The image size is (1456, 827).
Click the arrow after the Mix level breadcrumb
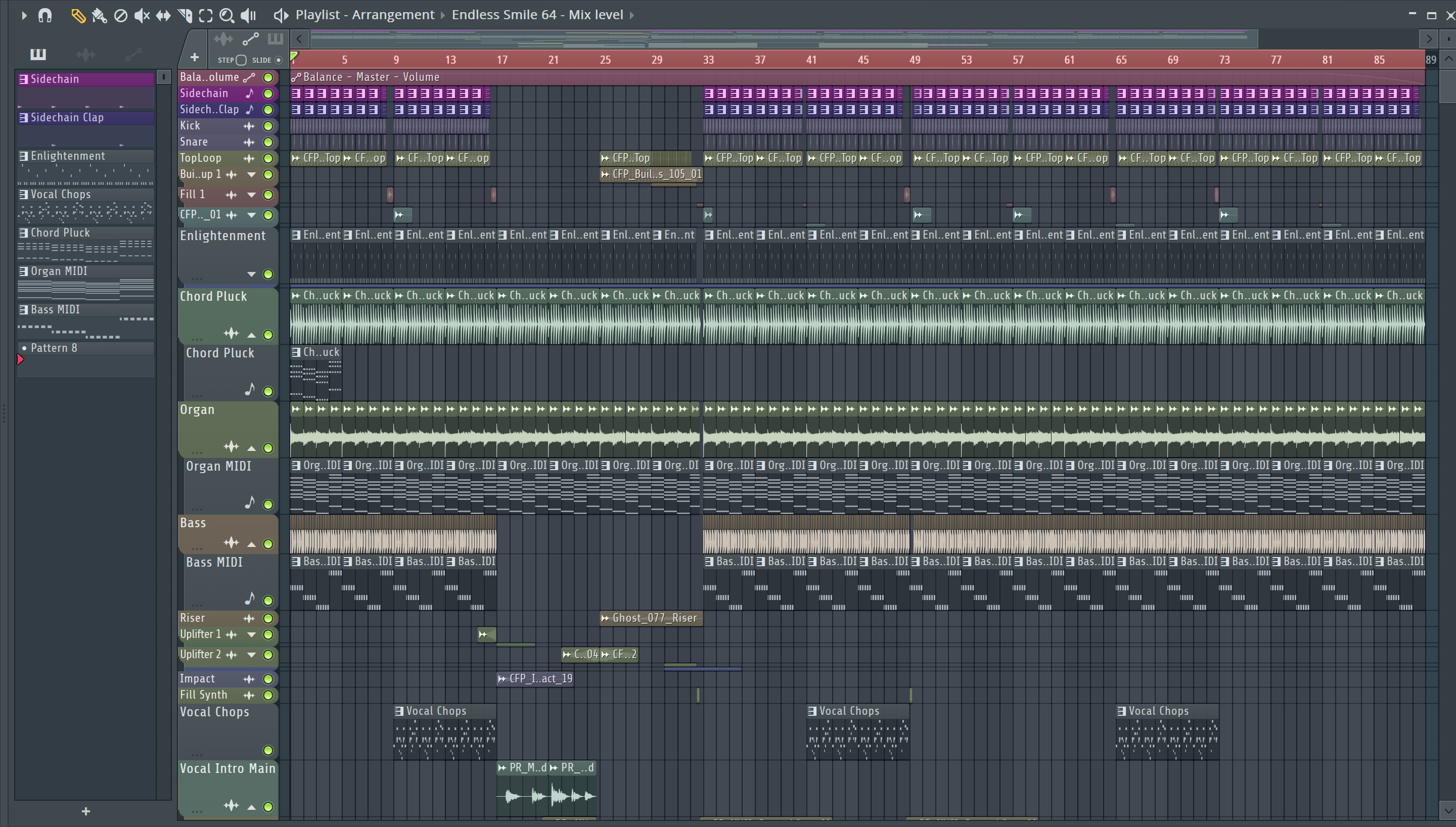tap(631, 15)
